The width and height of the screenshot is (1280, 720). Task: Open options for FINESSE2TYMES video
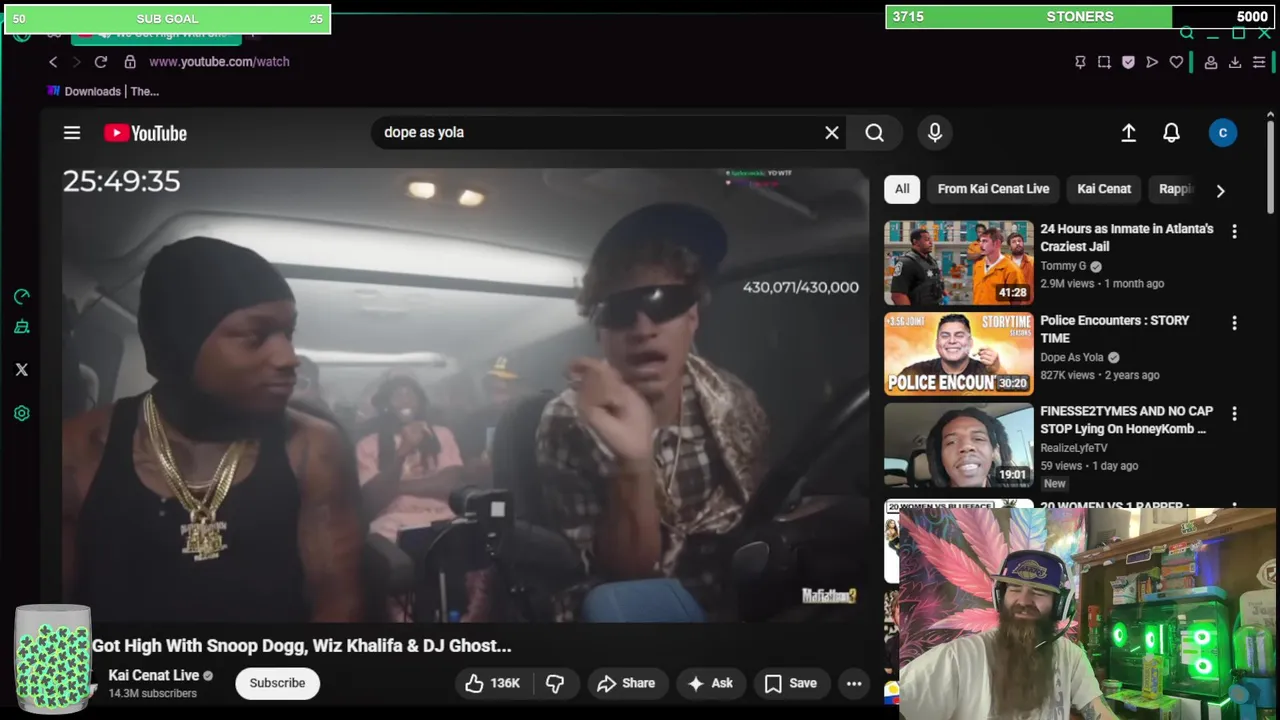1234,413
